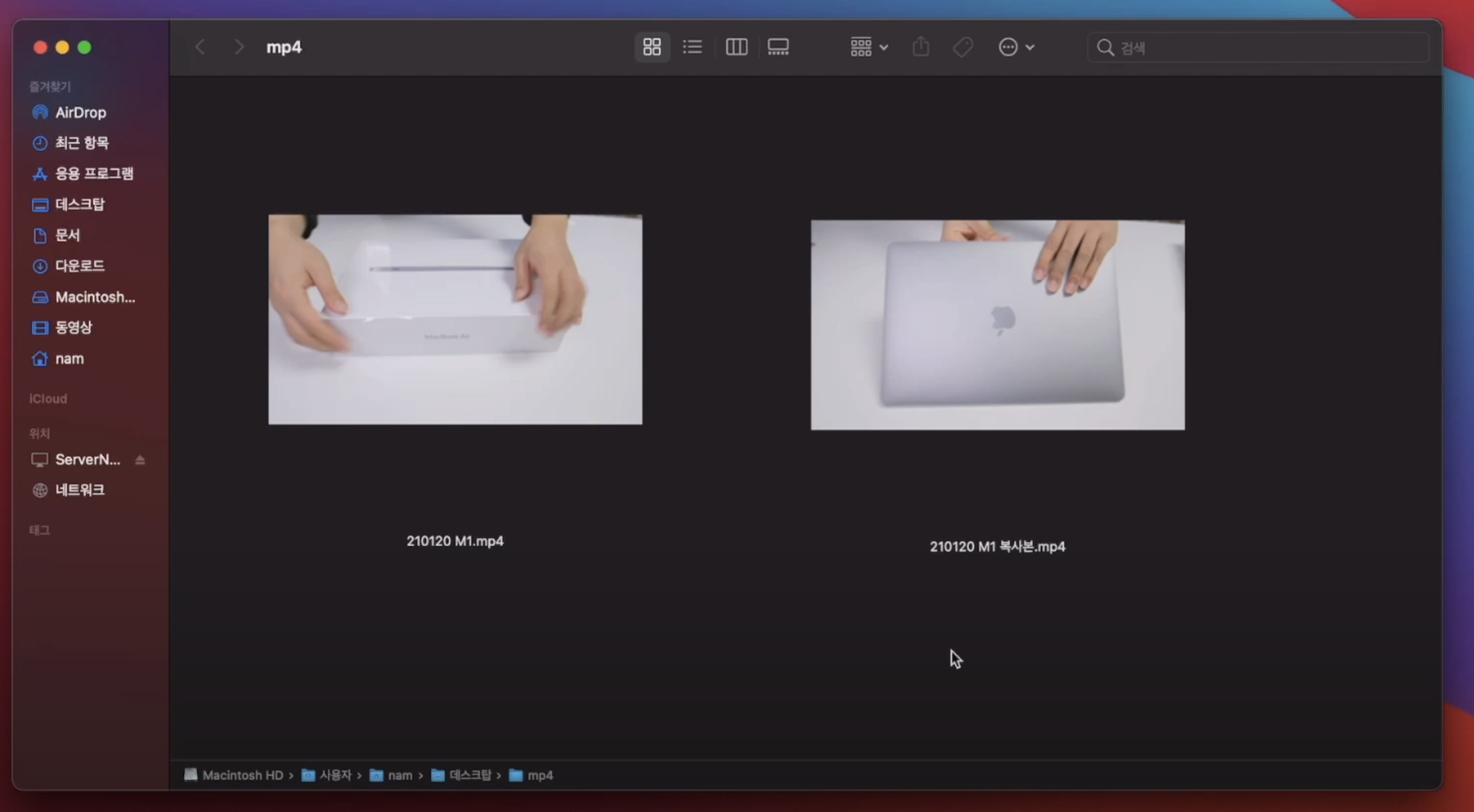Select the 210120 M1.mp4 thumbnail

tap(455, 319)
